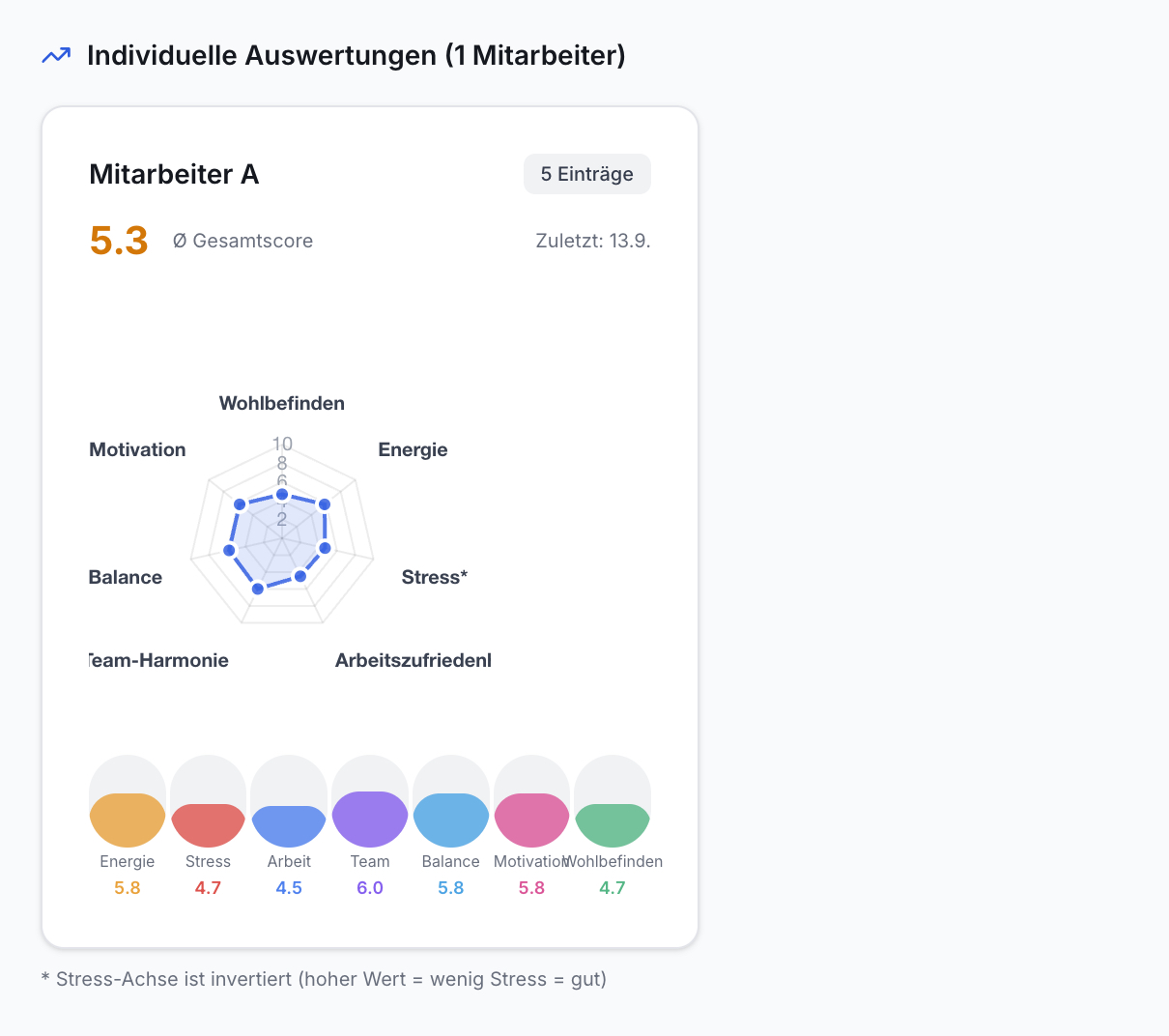Click the light blue Balance gauge
Image resolution: width=1169 pixels, height=1036 pixels.
pyautogui.click(x=451, y=801)
